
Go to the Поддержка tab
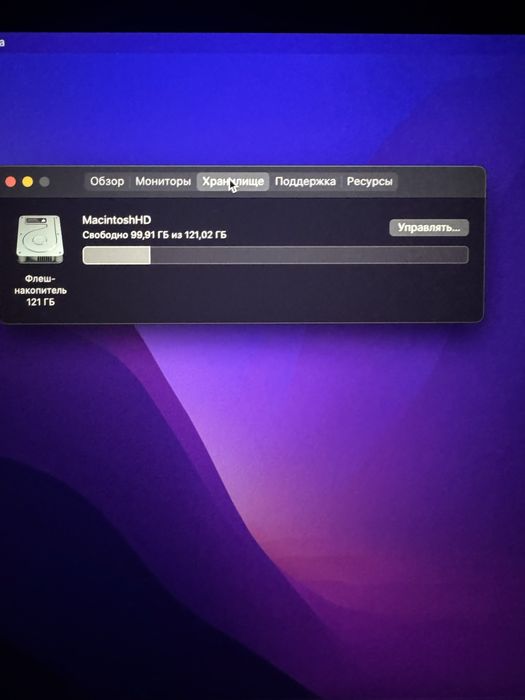305,182
